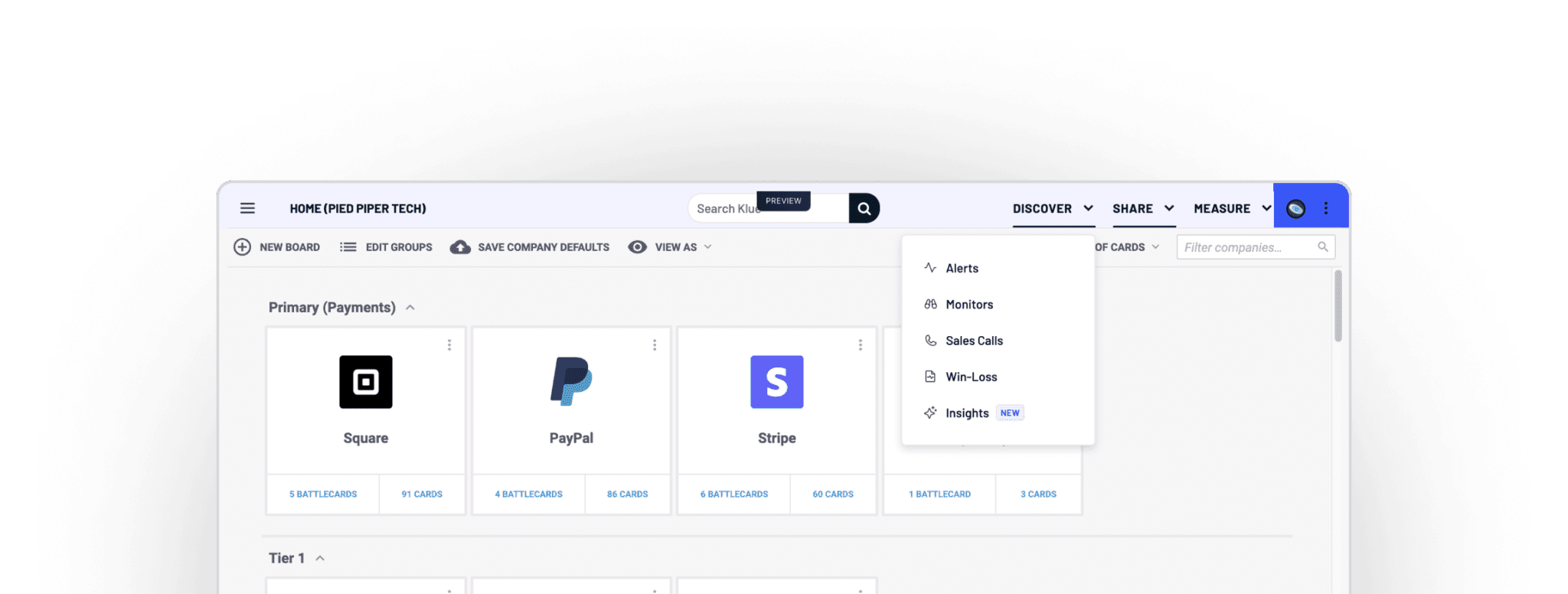Click the Win-Loss document icon
This screenshot has width=1568, height=594.
(930, 377)
